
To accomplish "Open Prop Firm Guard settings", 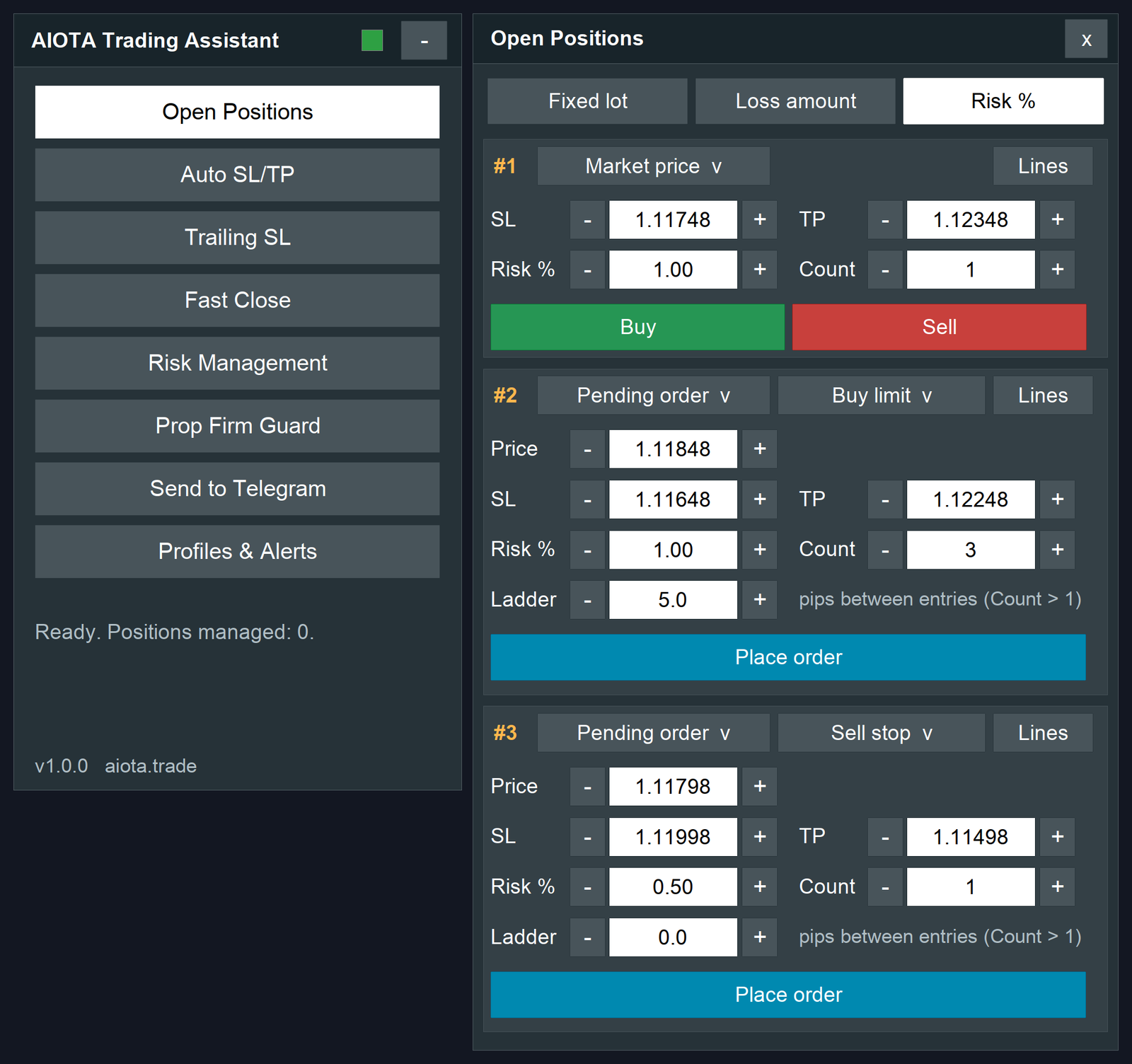I will pyautogui.click(x=237, y=426).
